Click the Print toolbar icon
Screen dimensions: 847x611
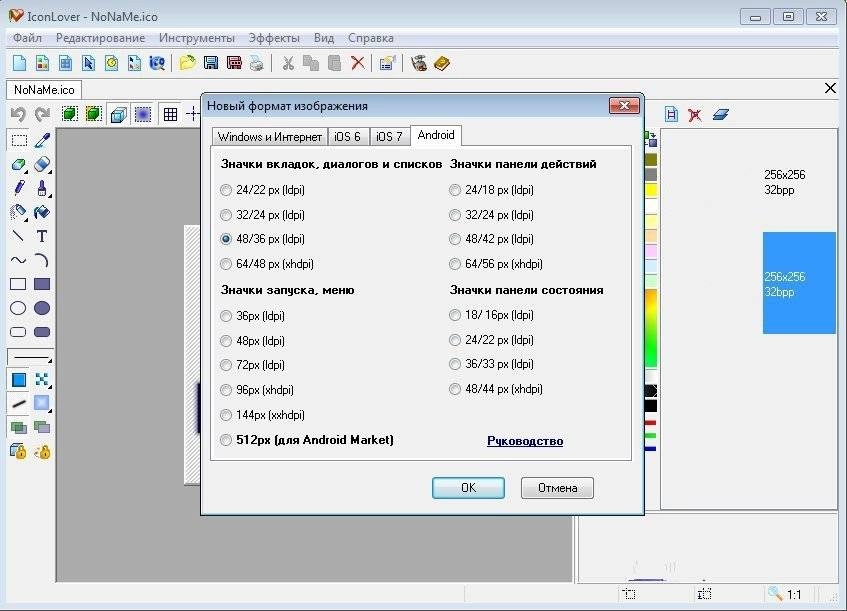point(257,63)
